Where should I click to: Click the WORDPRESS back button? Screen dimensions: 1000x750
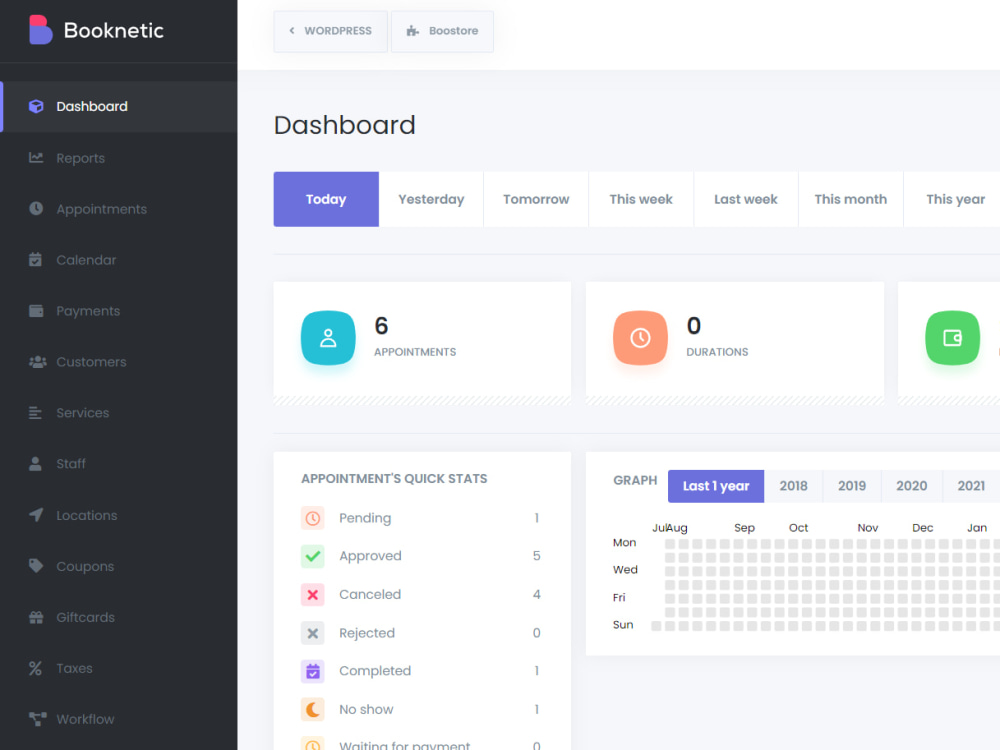330,31
